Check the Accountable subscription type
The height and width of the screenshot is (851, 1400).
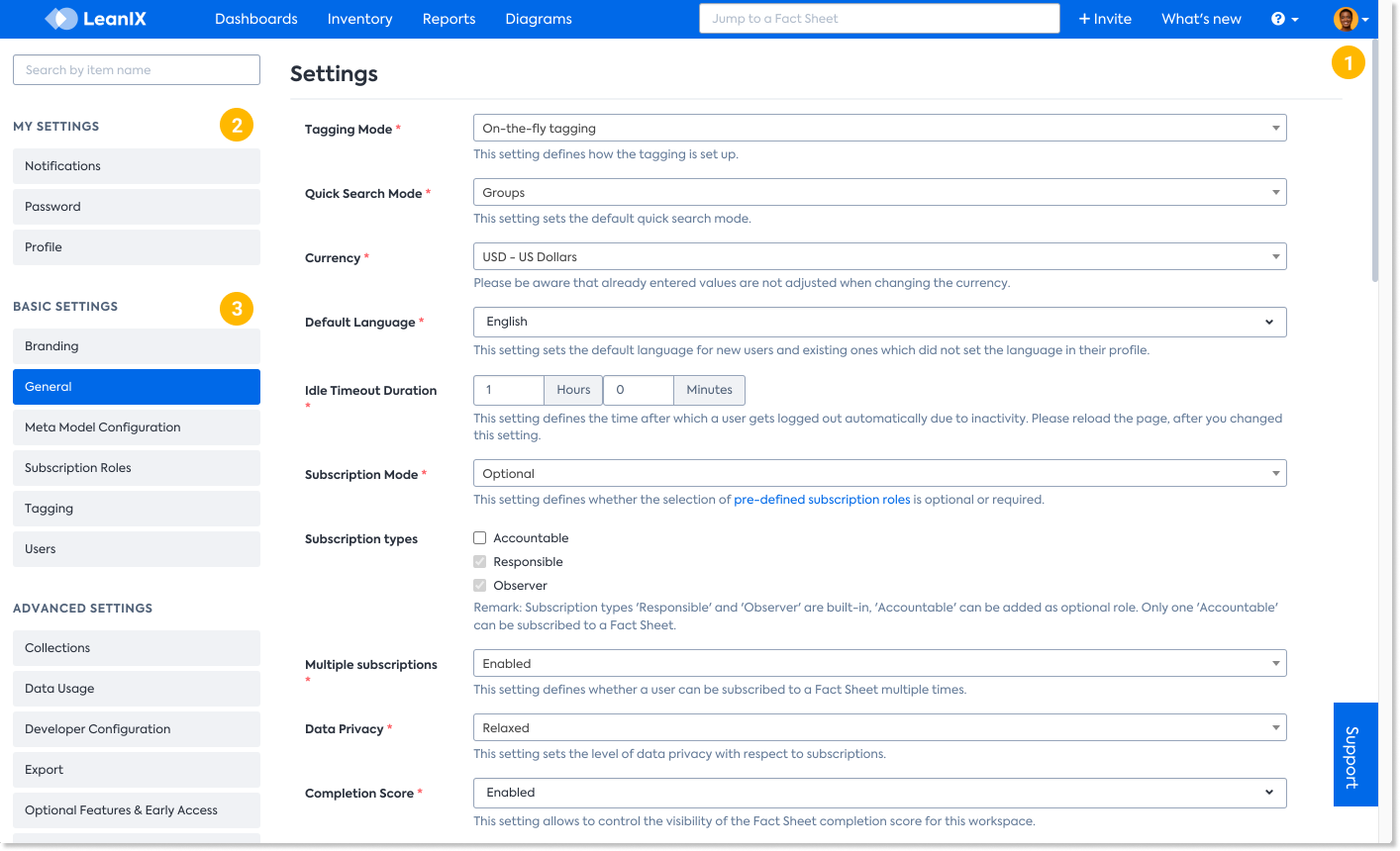(x=480, y=538)
